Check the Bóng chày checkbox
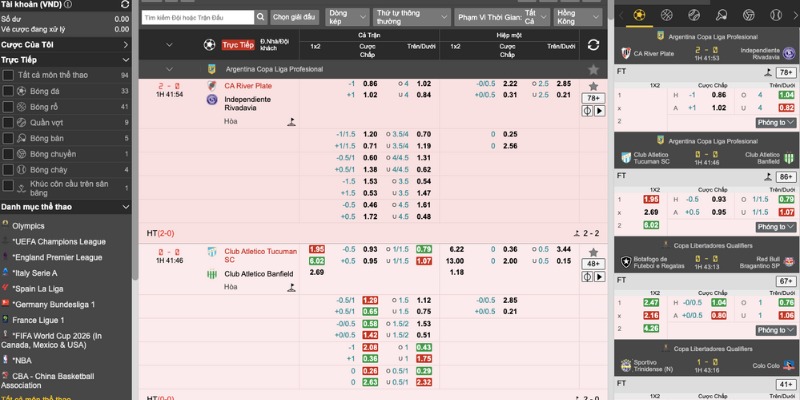The height and width of the screenshot is (400, 800). point(8,170)
